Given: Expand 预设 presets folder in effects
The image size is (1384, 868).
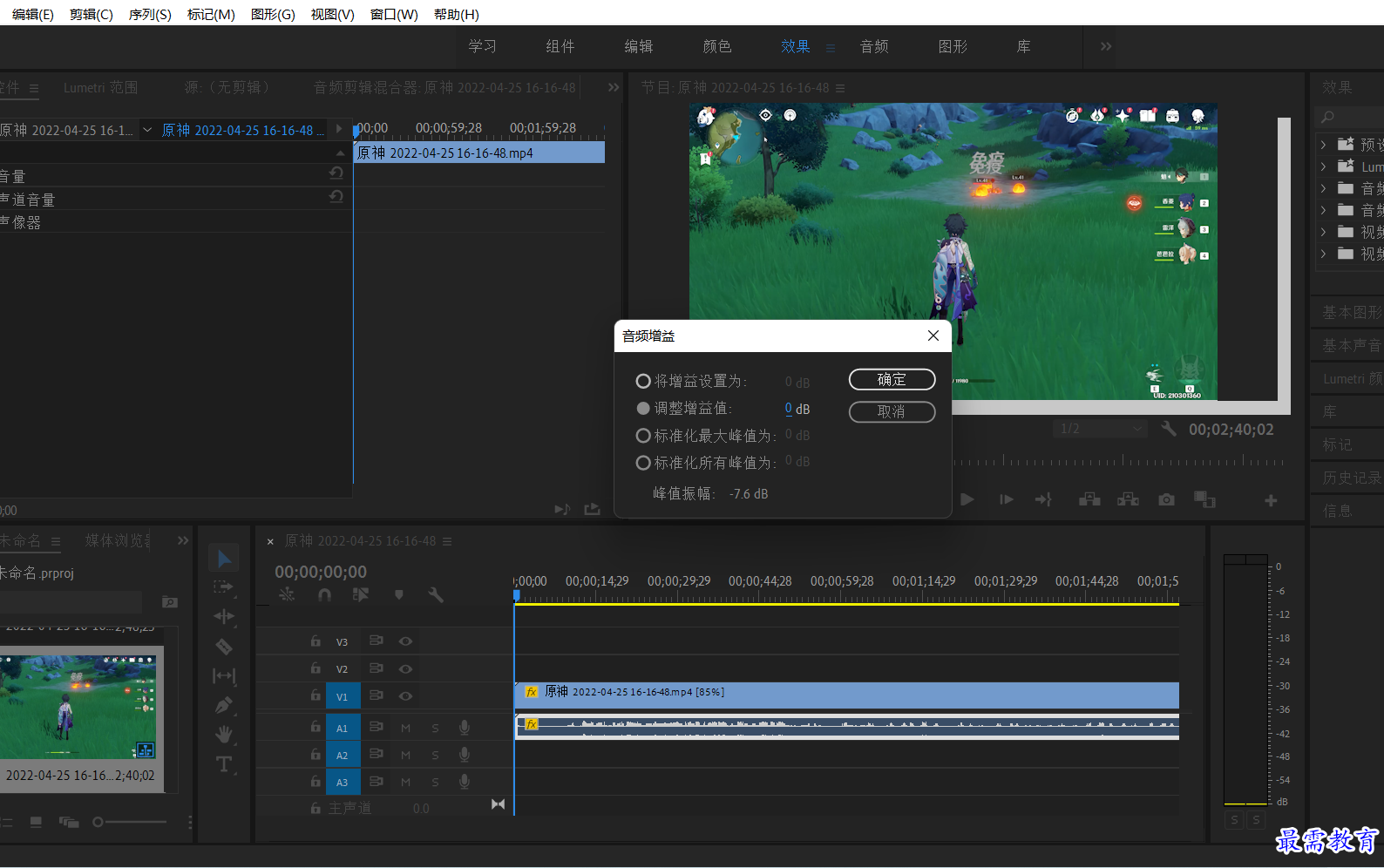Looking at the screenshot, I should click(x=1323, y=145).
